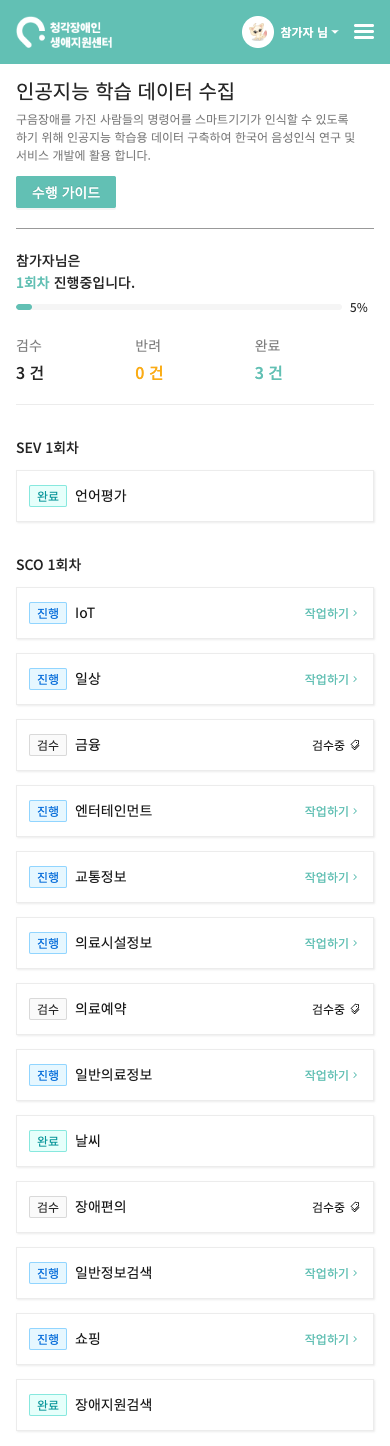The image size is (390, 1446).
Task: Click the 5% progress bar
Action: (x=179, y=307)
